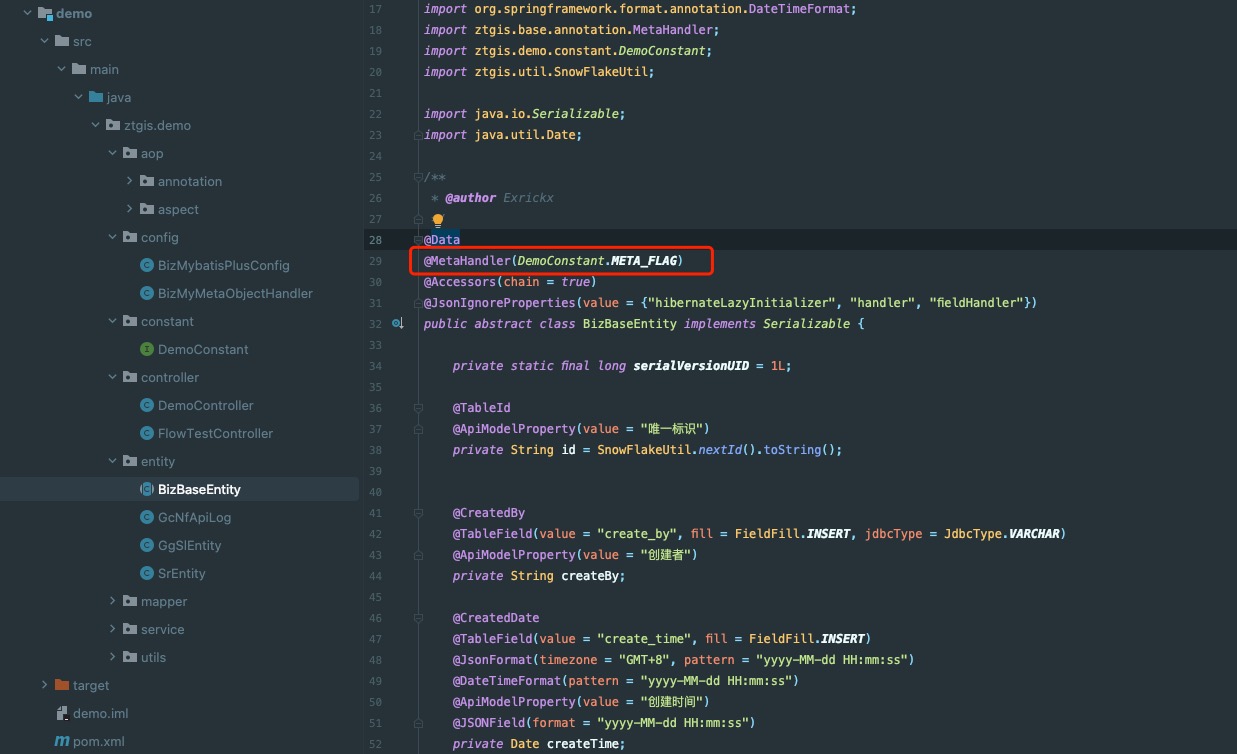Screen dimensions: 1237x754
Task: Toggle fold marker at @TableId line
Action: [417, 408]
